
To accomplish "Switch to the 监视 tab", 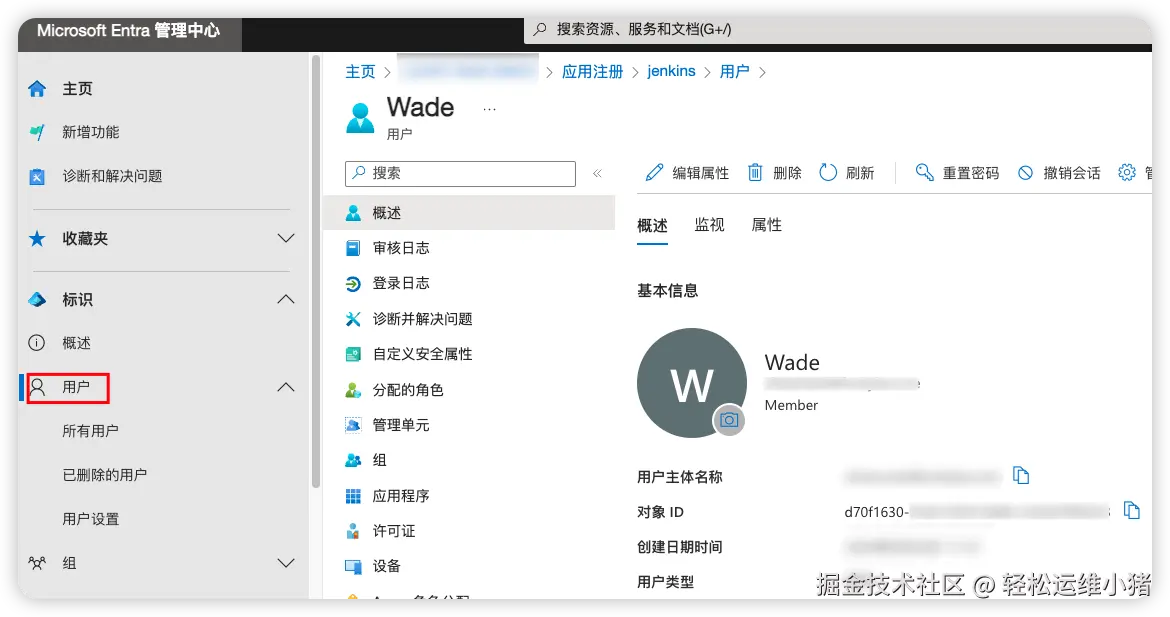I will pyautogui.click(x=709, y=225).
